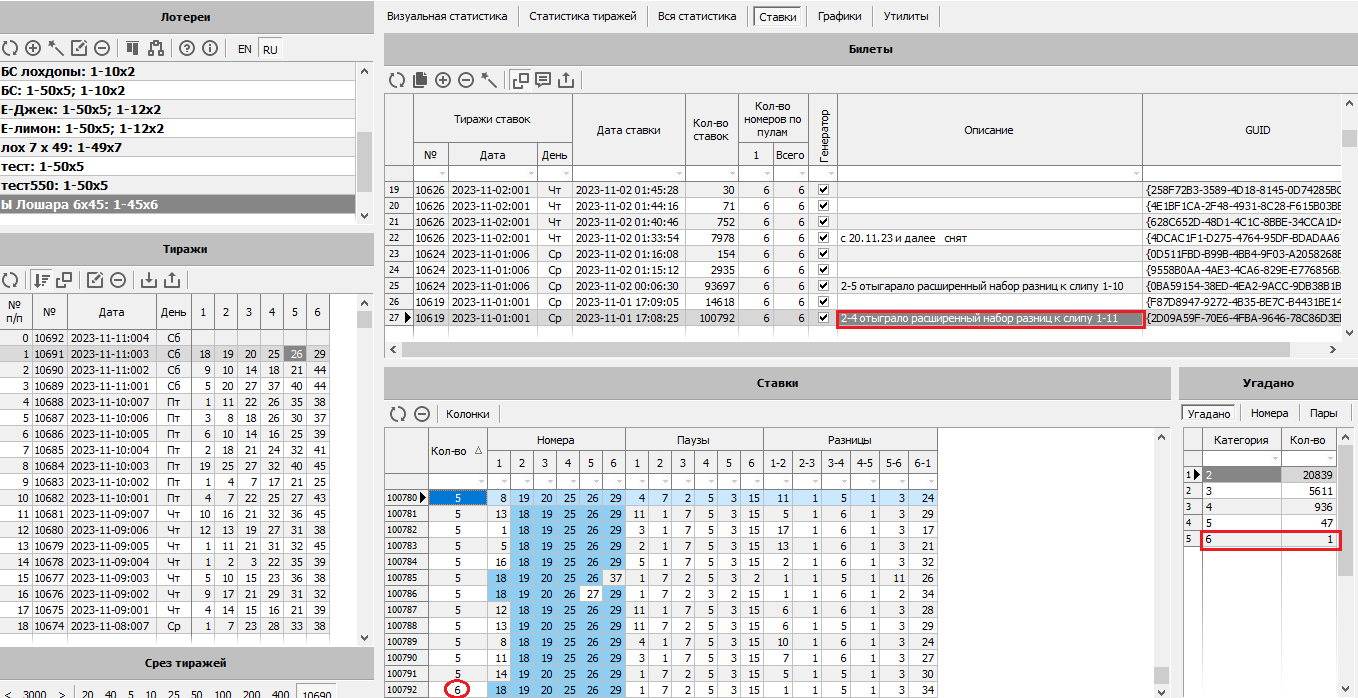This screenshot has height=698, width=1358.
Task: Switch to Графики tab
Action: 840,16
